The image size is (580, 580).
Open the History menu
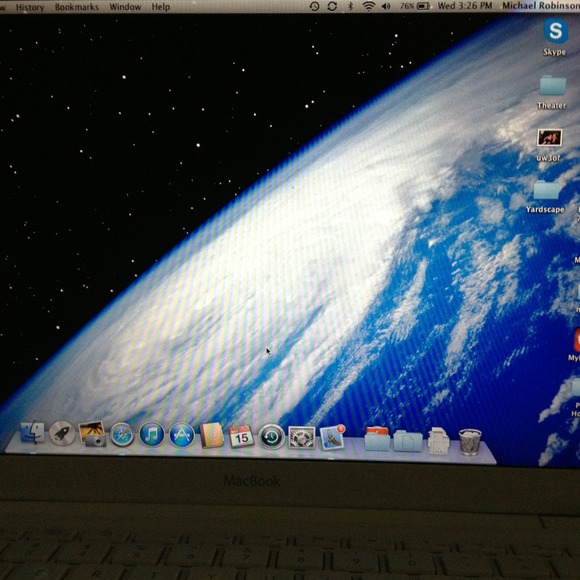click(30, 7)
